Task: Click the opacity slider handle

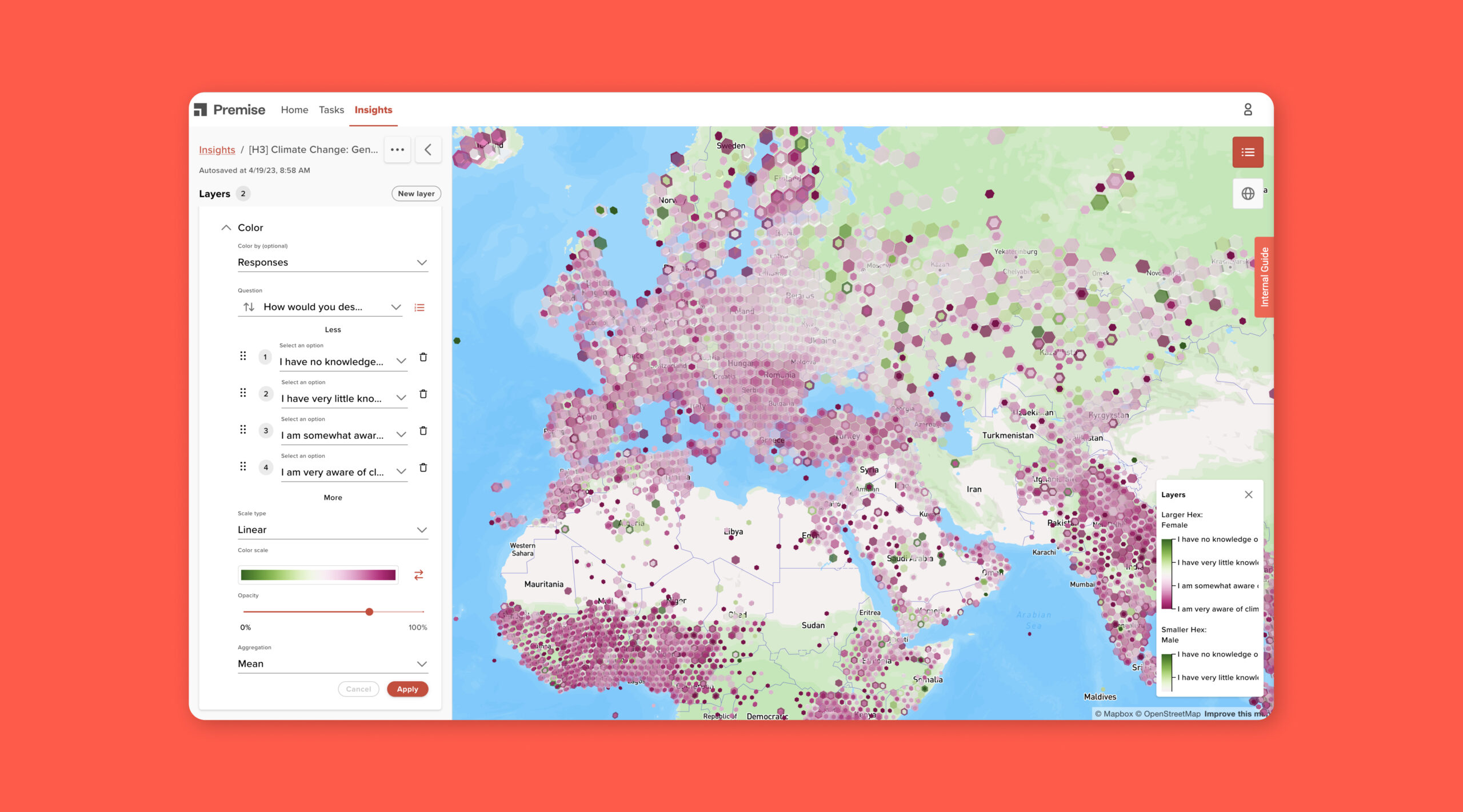Action: pos(369,612)
